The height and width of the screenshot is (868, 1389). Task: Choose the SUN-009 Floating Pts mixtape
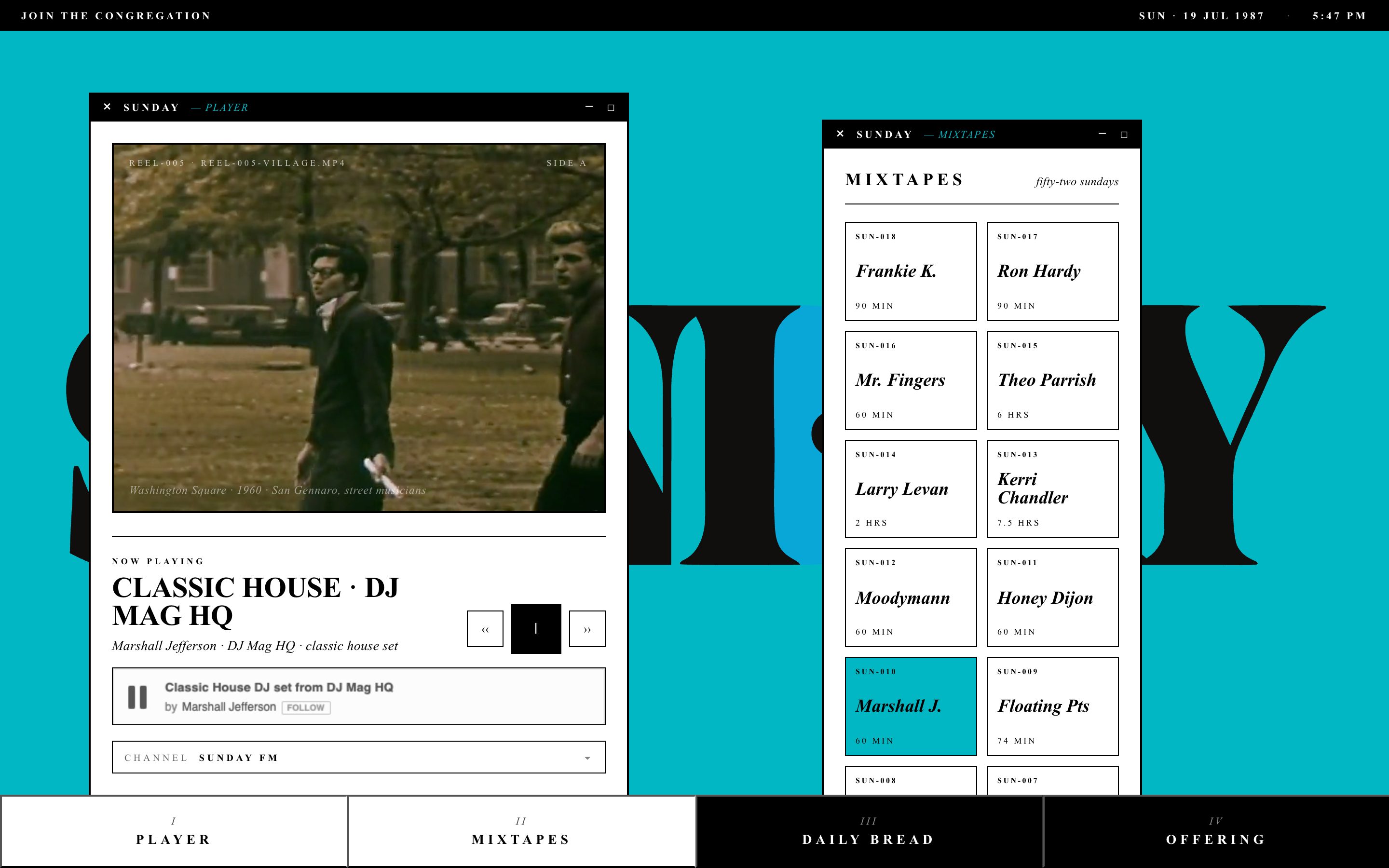click(1052, 706)
